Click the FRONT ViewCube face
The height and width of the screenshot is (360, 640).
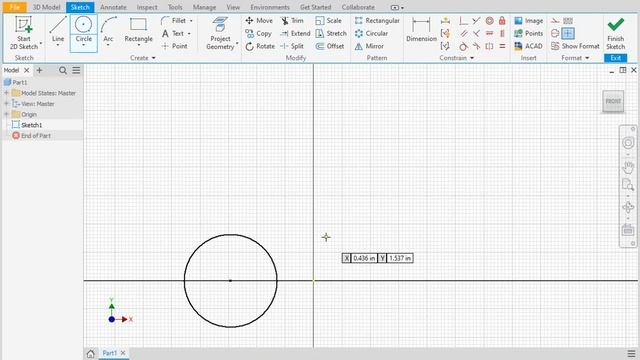[x=613, y=101]
